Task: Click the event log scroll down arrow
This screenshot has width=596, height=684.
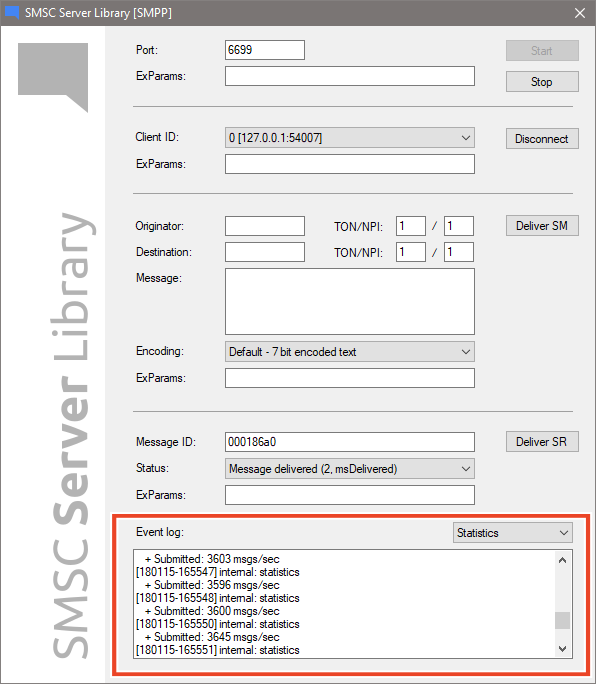Action: pyautogui.click(x=562, y=649)
